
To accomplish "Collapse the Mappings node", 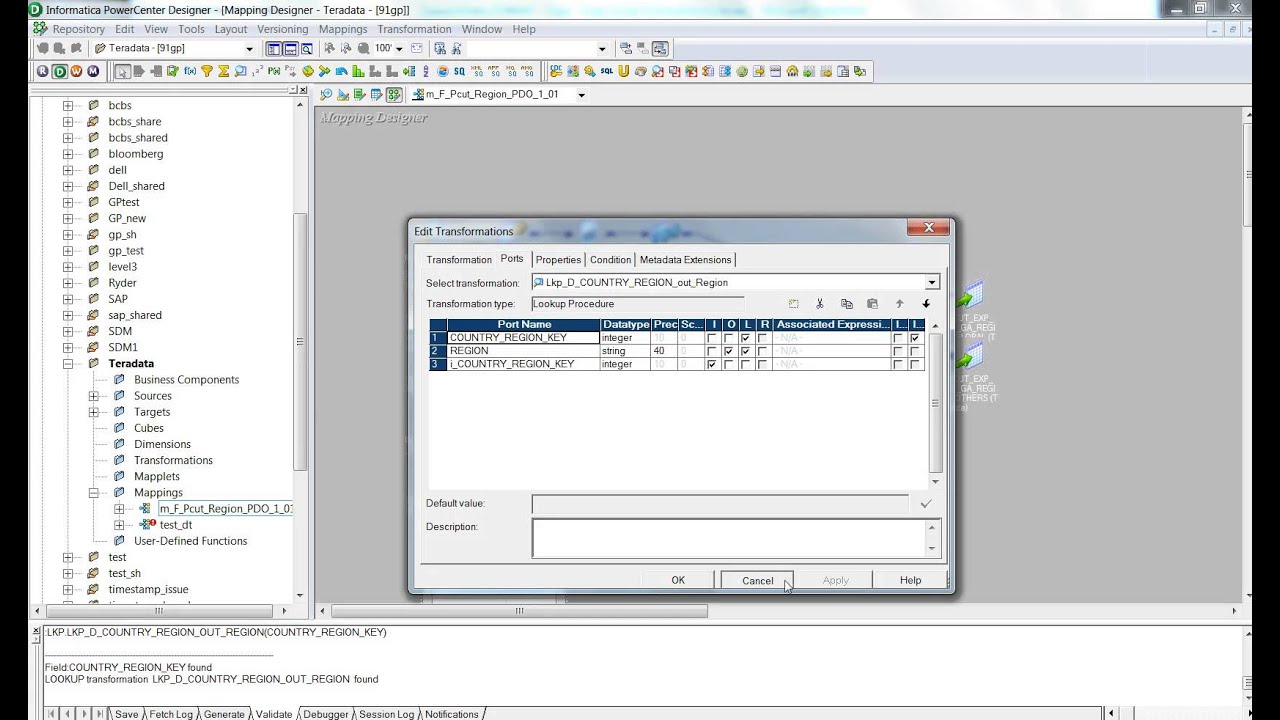I will (94, 493).
